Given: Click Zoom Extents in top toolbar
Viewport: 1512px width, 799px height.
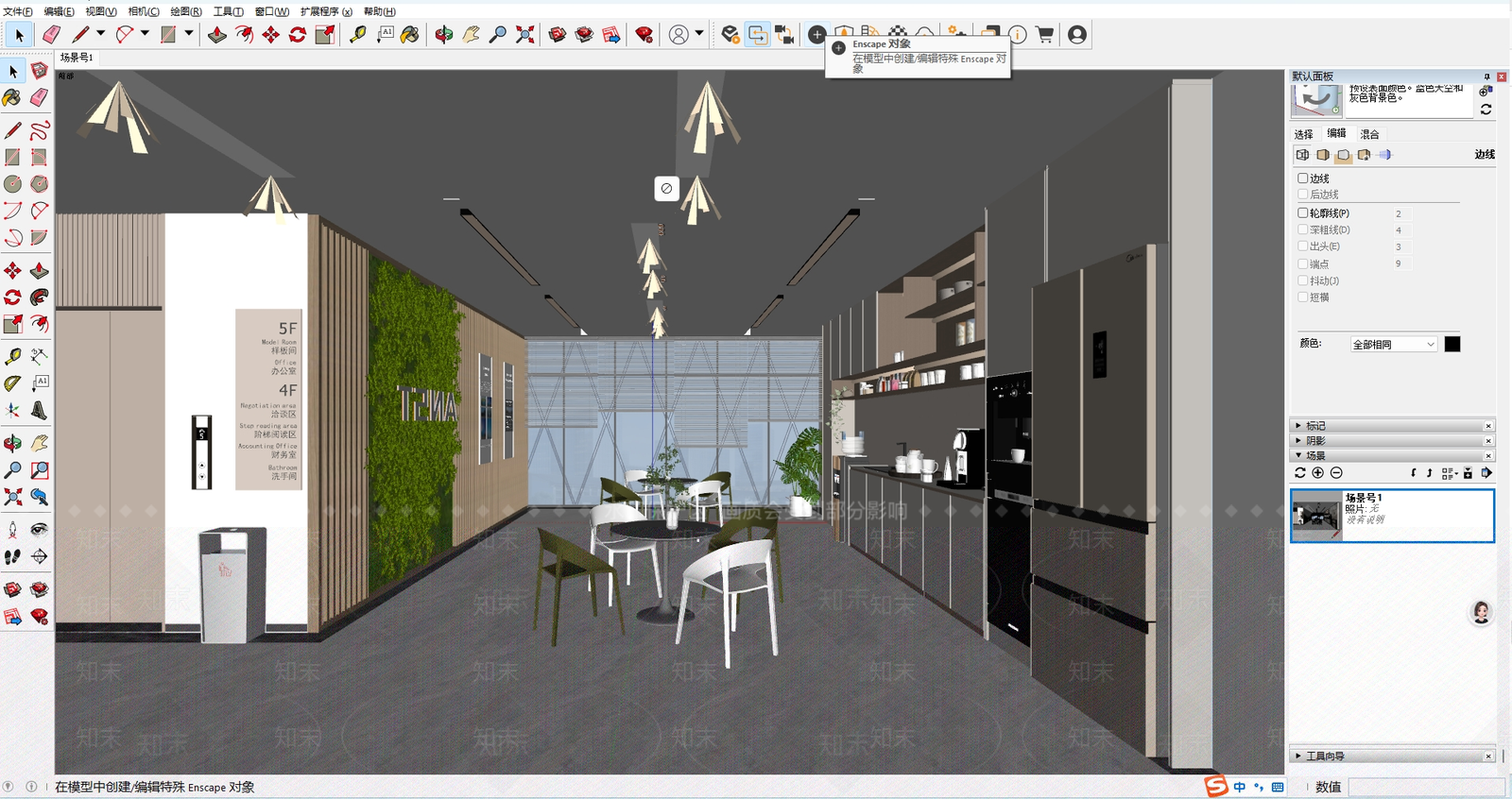Looking at the screenshot, I should (525, 35).
